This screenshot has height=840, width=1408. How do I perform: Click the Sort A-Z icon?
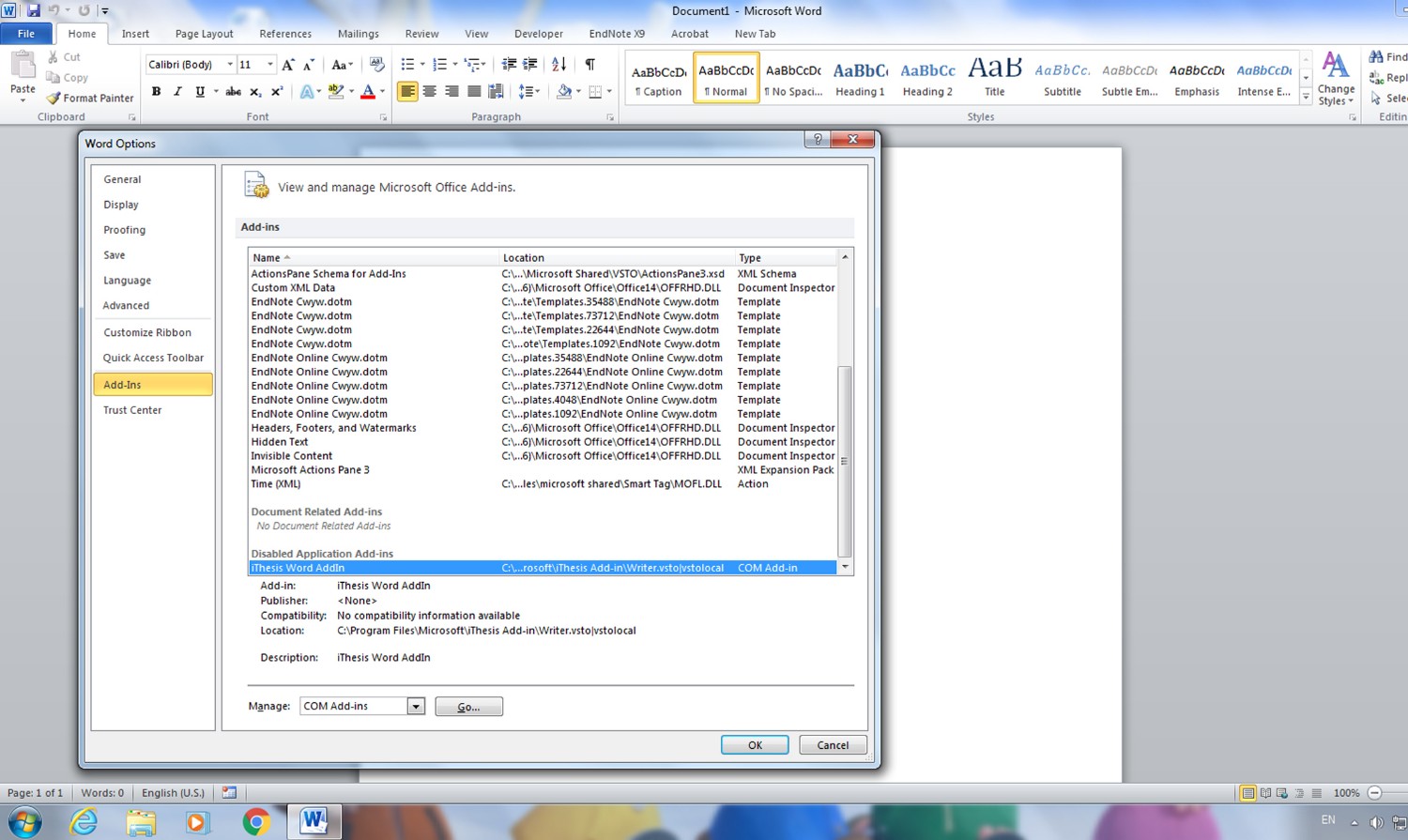[x=559, y=65]
